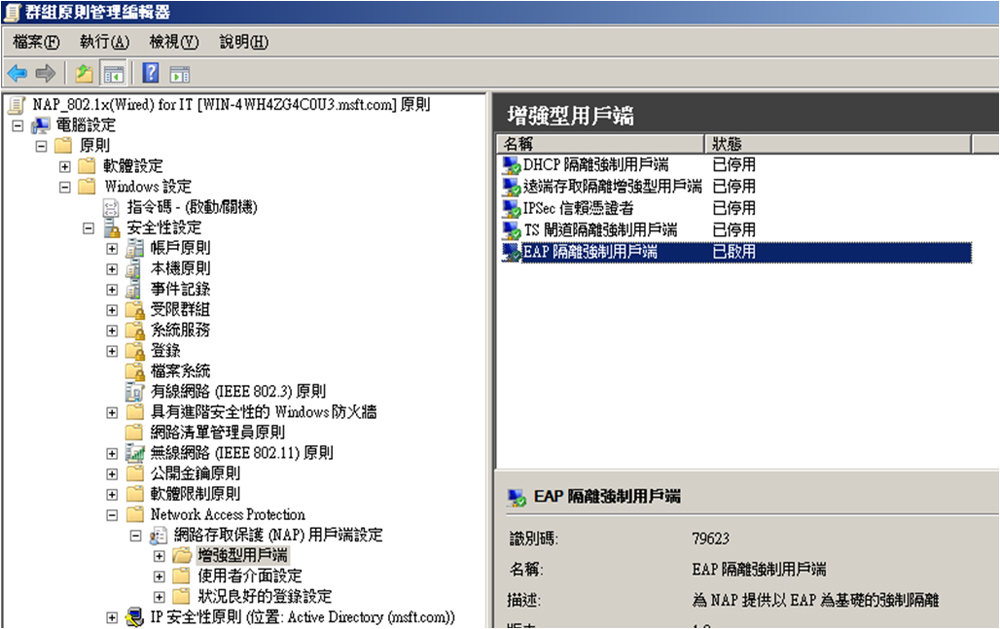Click the 檔案系統 folder icon

(135, 371)
